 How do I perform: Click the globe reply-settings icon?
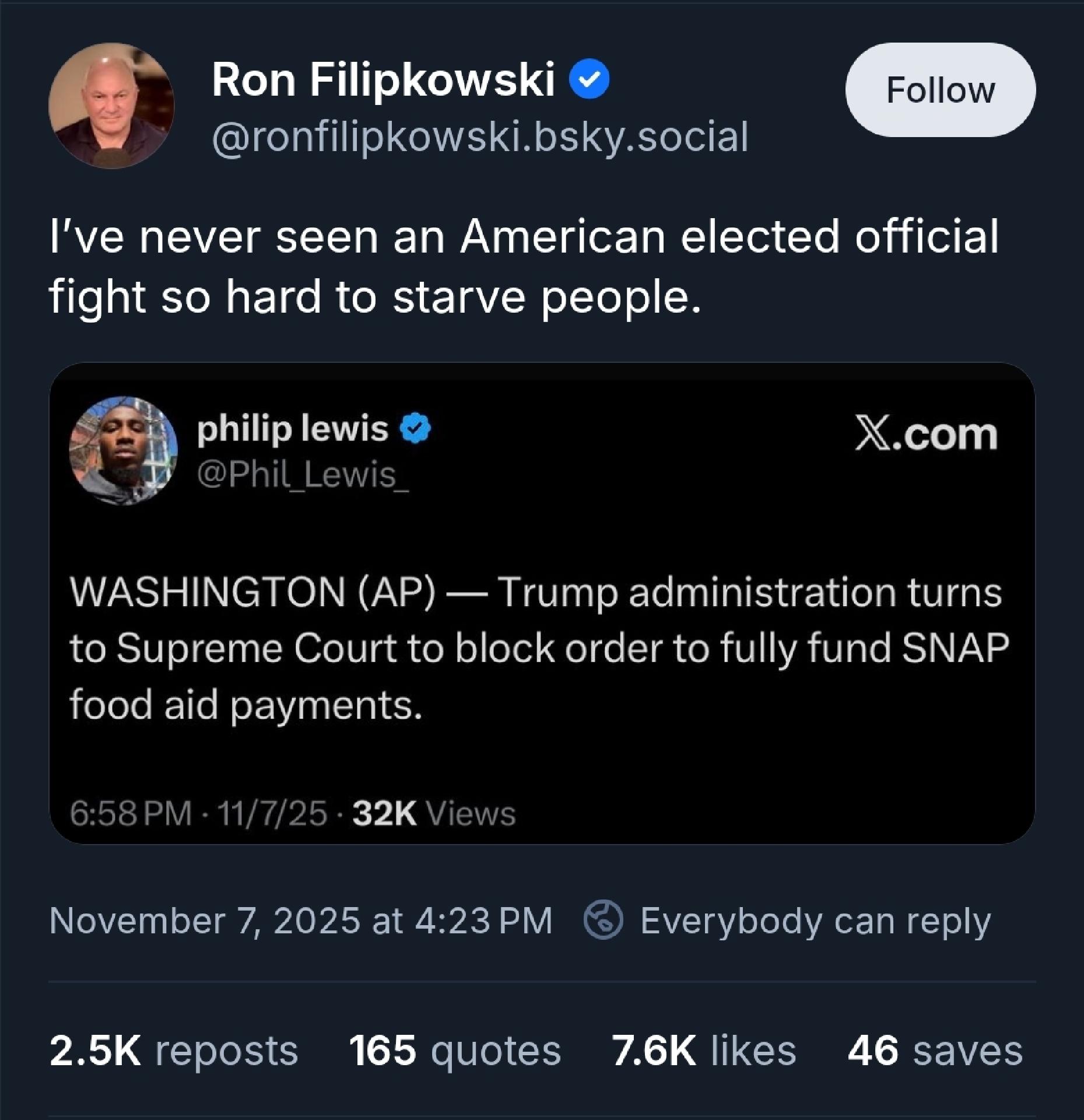(x=604, y=921)
